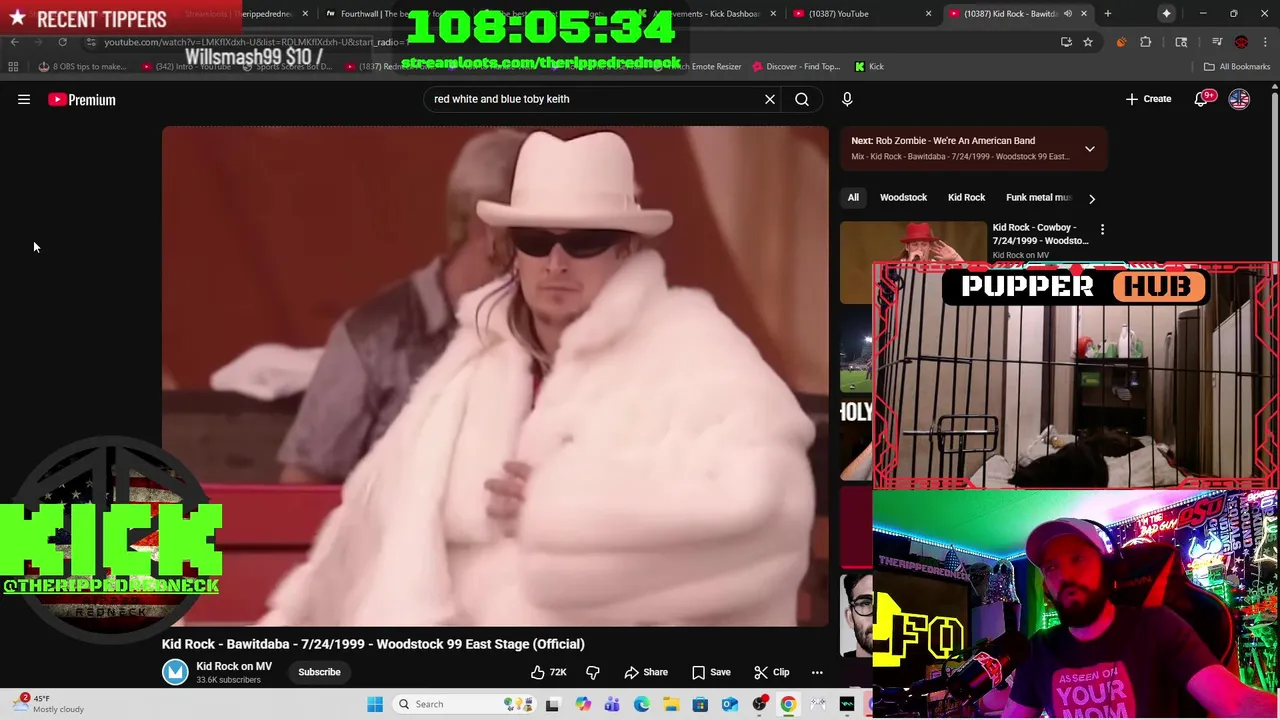Open the 8 OBS tips bookmark
The image size is (1280, 720).
82,66
